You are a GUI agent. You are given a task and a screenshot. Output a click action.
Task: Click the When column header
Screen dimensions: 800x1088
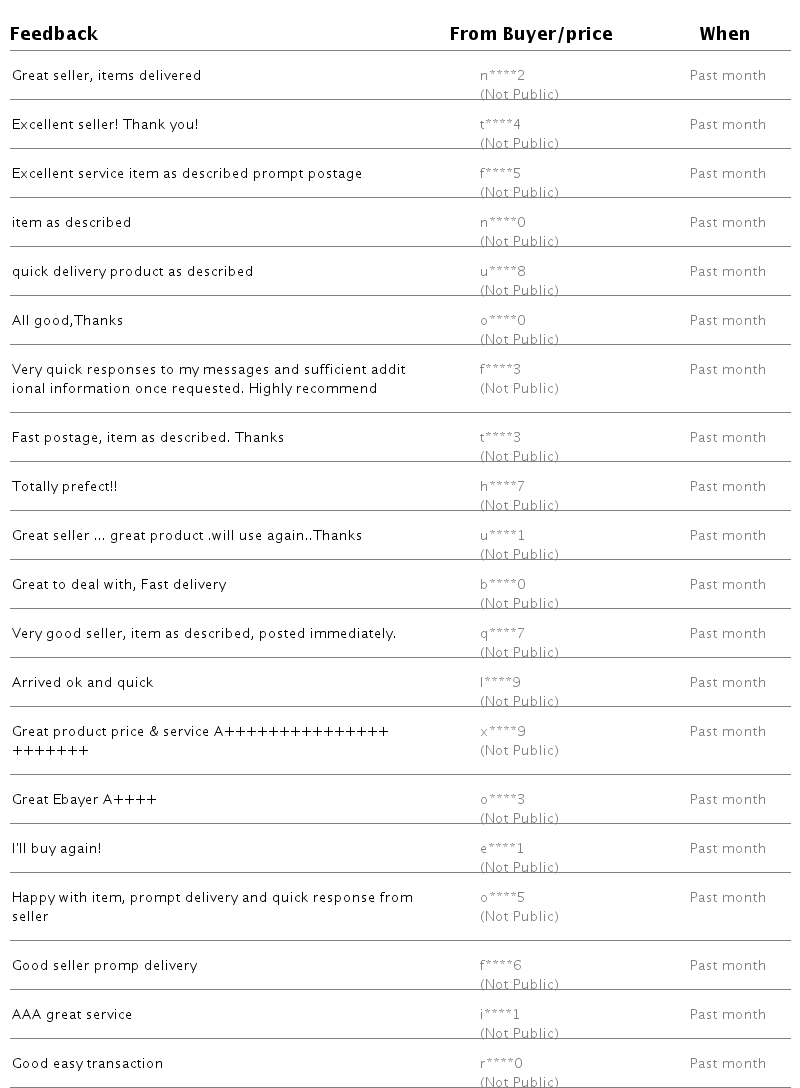724,33
